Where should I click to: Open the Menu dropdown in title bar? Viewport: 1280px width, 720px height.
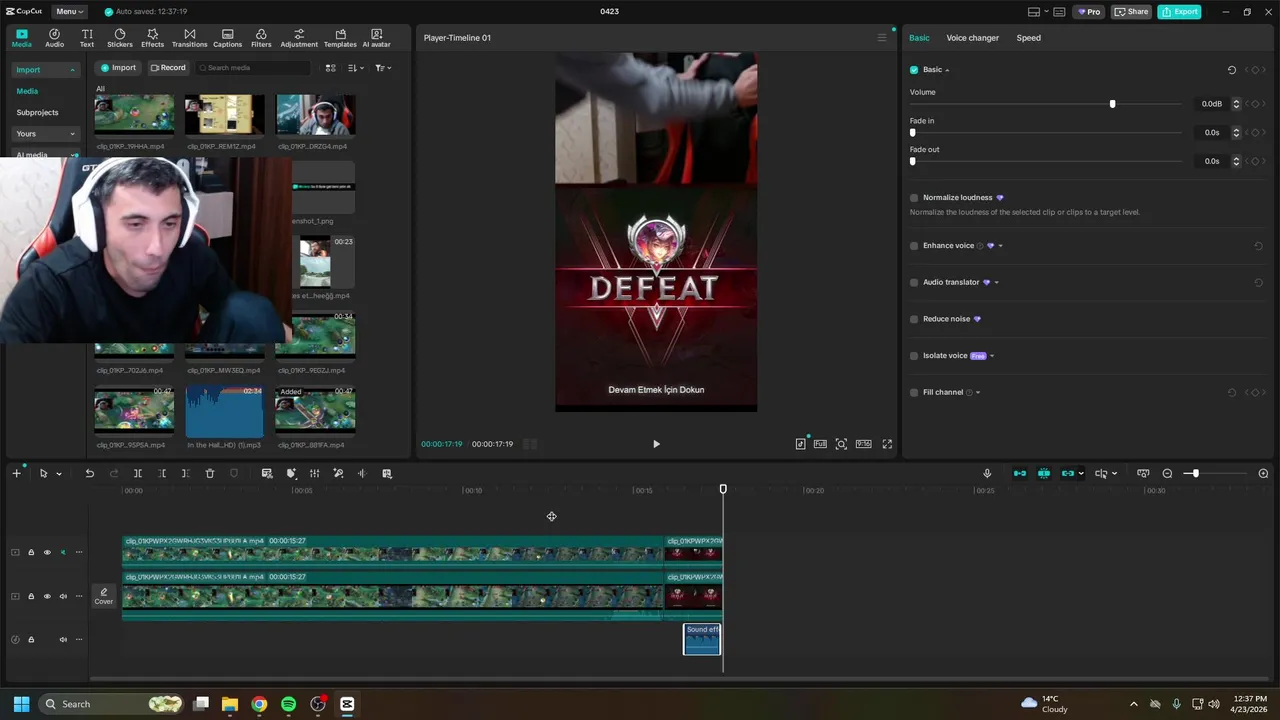(69, 12)
